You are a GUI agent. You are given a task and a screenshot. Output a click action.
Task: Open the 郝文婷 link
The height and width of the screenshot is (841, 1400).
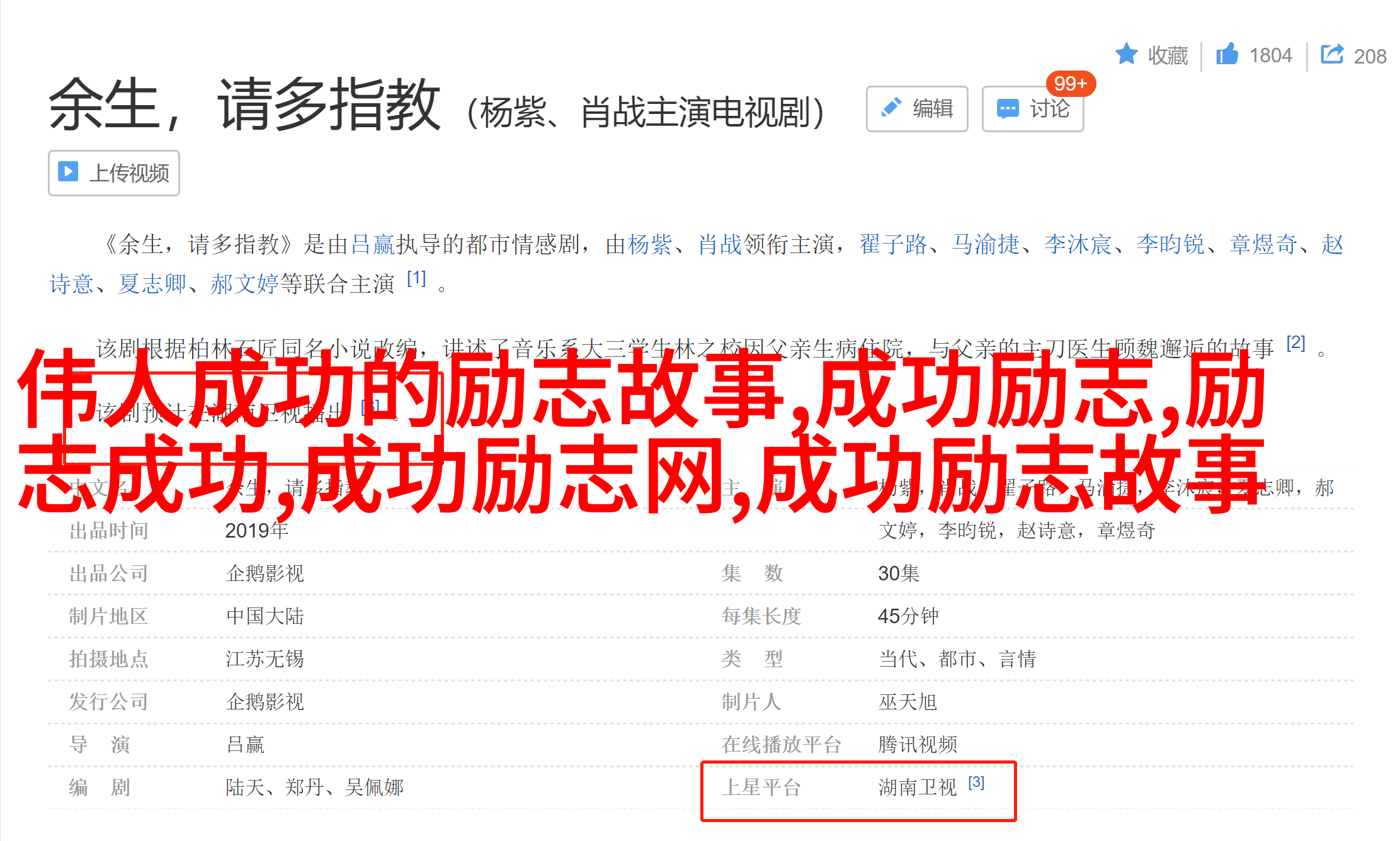[x=244, y=284]
